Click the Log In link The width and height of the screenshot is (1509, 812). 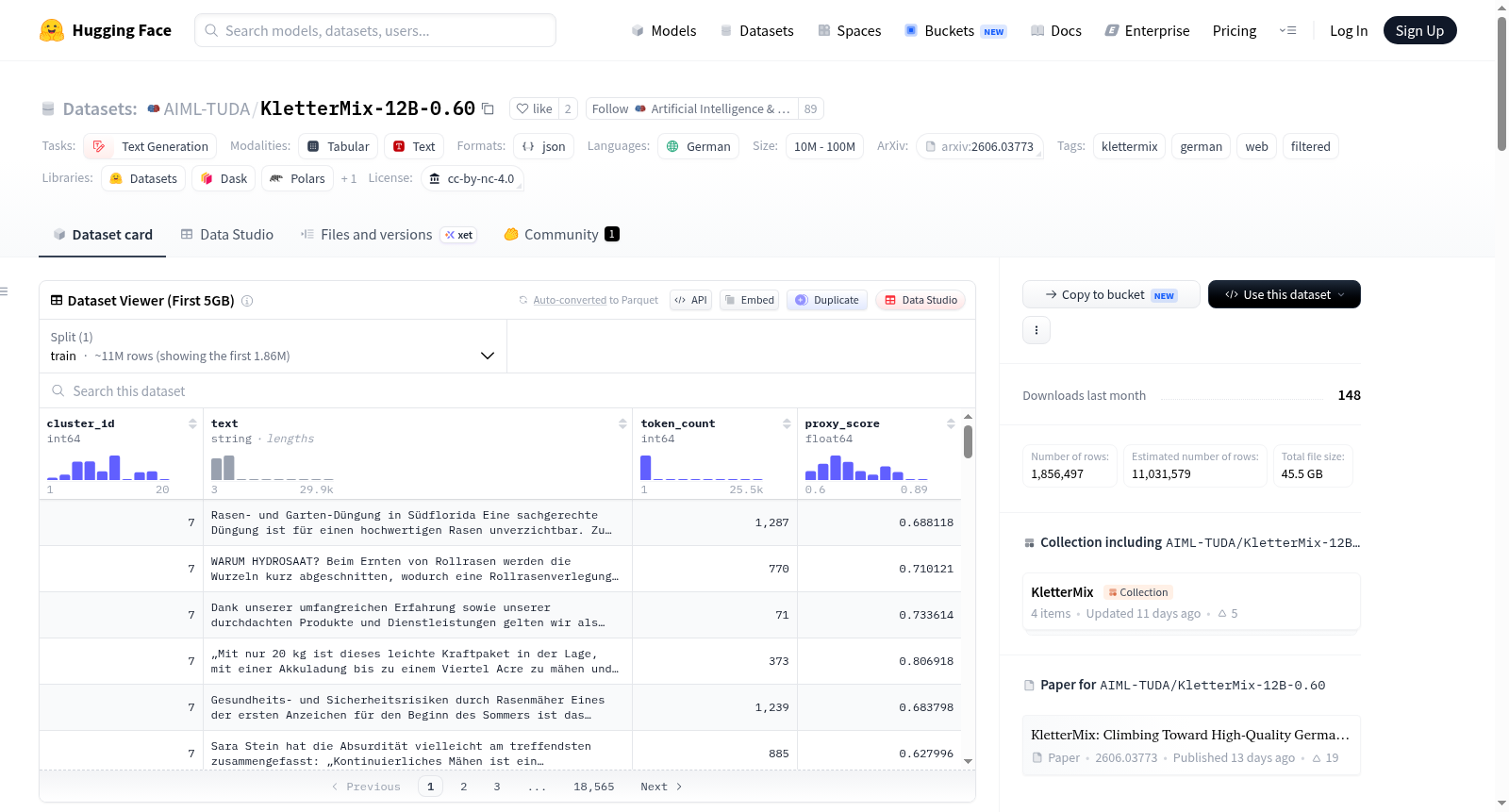coord(1349,31)
